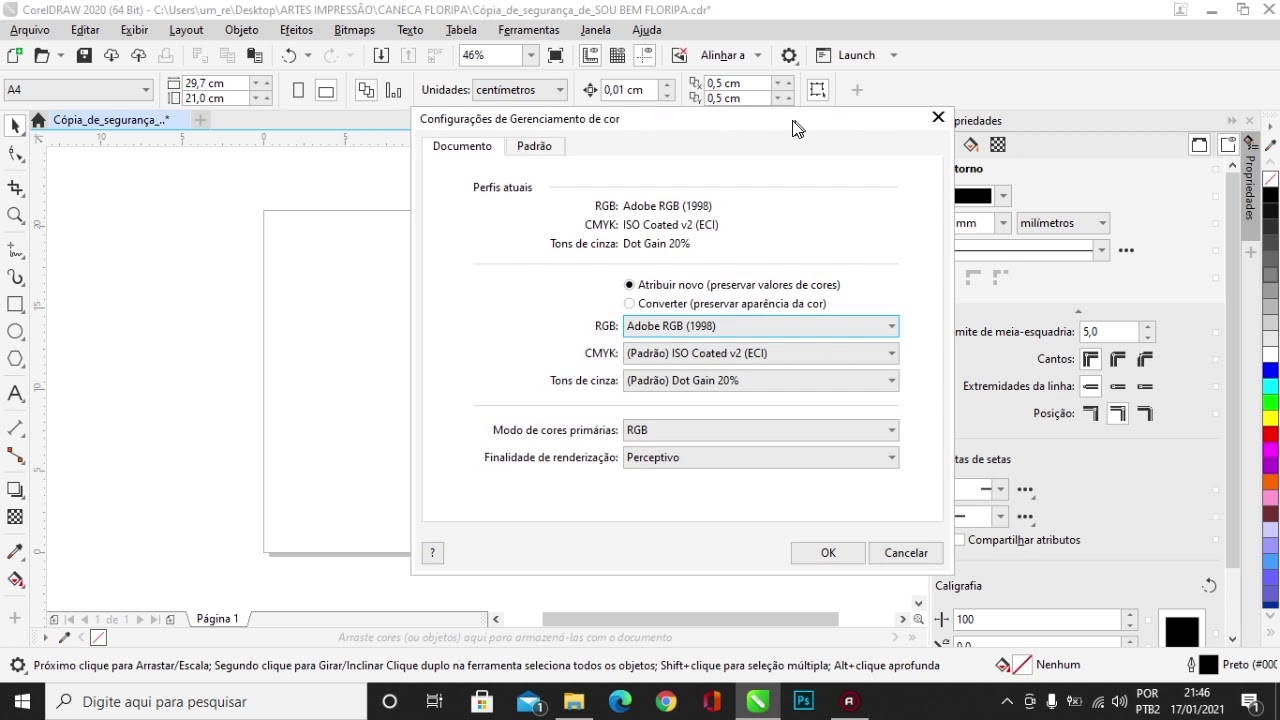Open the Ferramentas menu
Screen dimensions: 1280x720
[x=529, y=30]
